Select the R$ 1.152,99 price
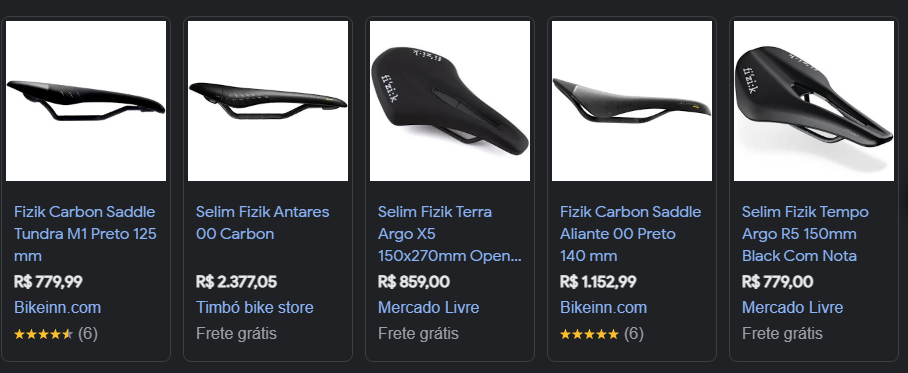This screenshot has width=908, height=373. click(598, 282)
